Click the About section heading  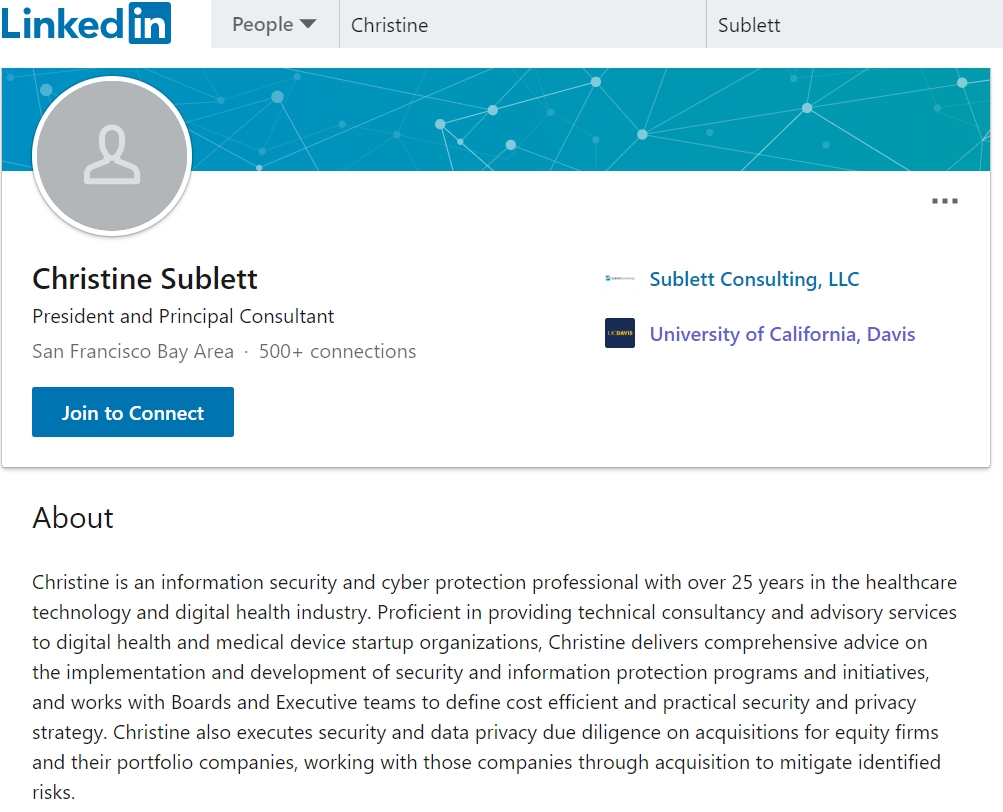pyautogui.click(x=73, y=518)
